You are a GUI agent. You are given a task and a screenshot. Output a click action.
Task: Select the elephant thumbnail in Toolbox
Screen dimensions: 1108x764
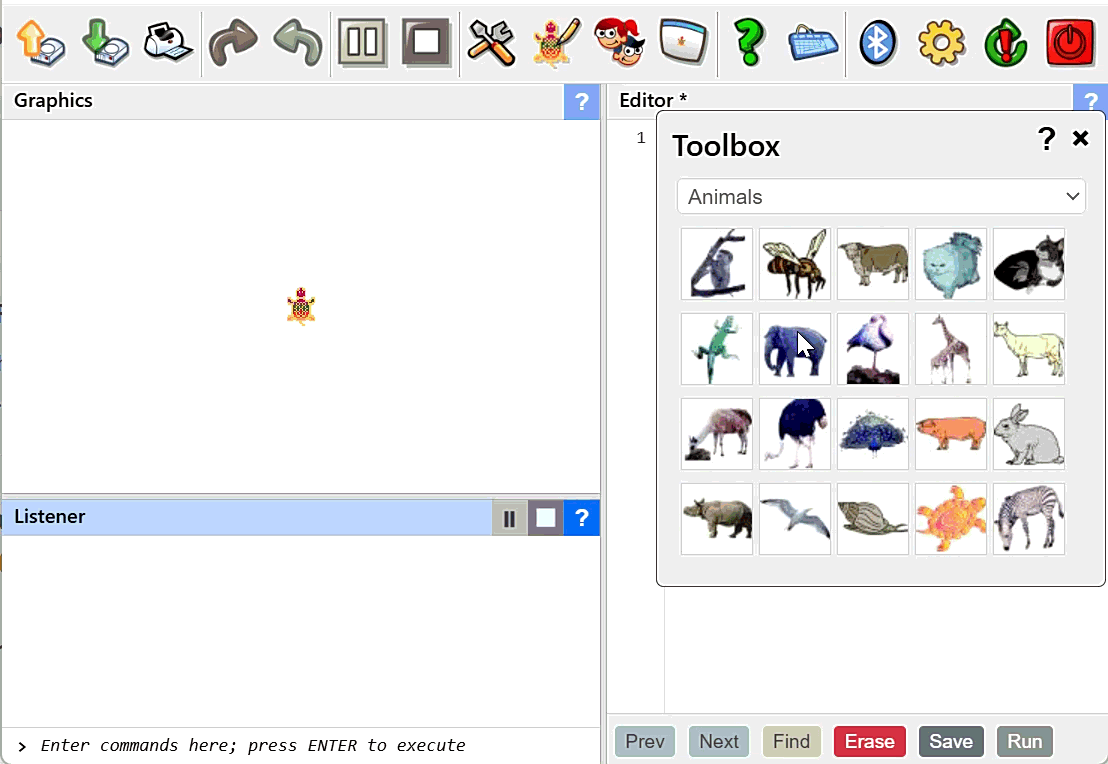[x=795, y=349]
